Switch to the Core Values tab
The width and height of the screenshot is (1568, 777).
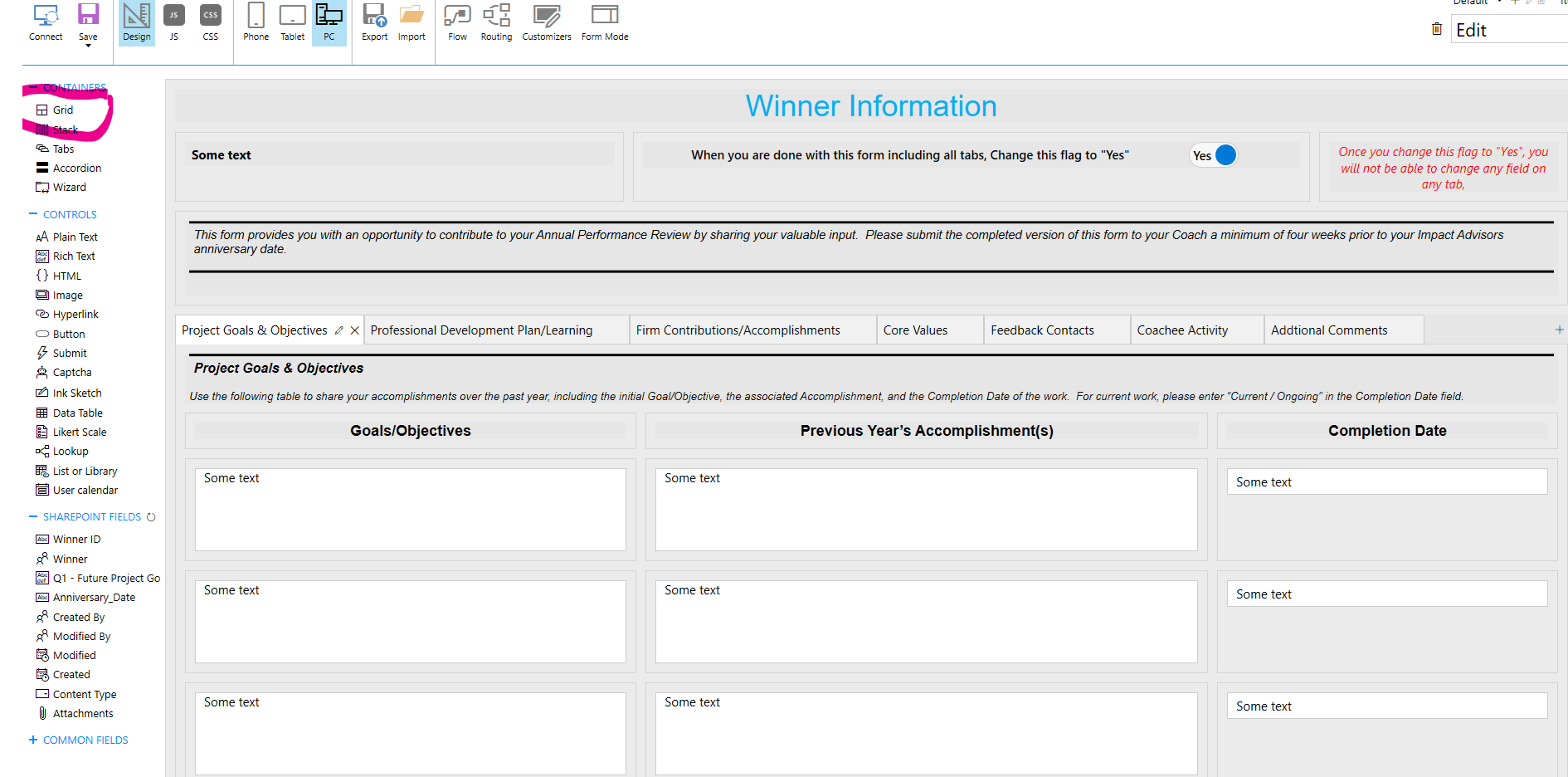coord(915,330)
